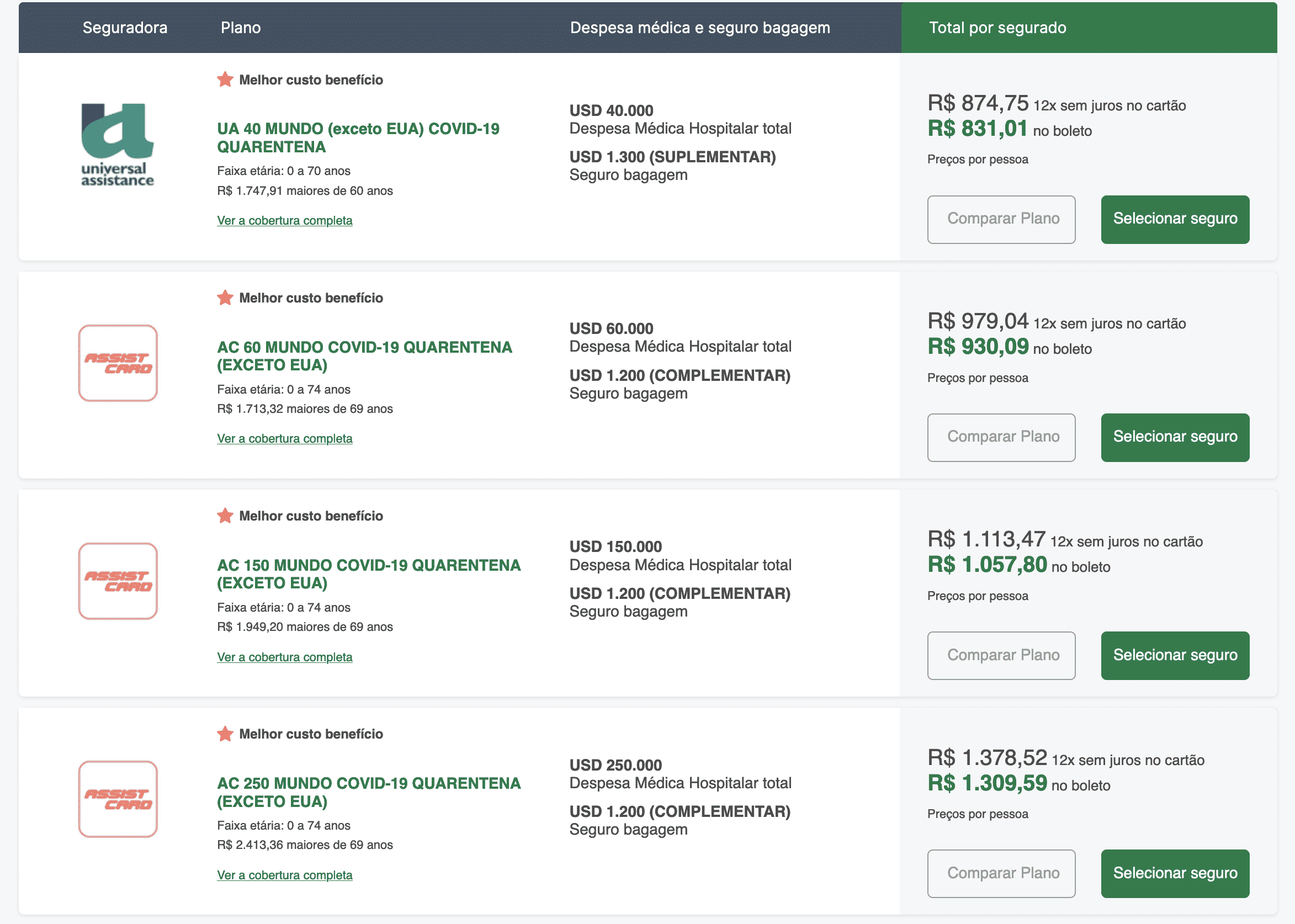Click the USD 1.300 (SUPLEMENTAR) baggage value

point(672,157)
